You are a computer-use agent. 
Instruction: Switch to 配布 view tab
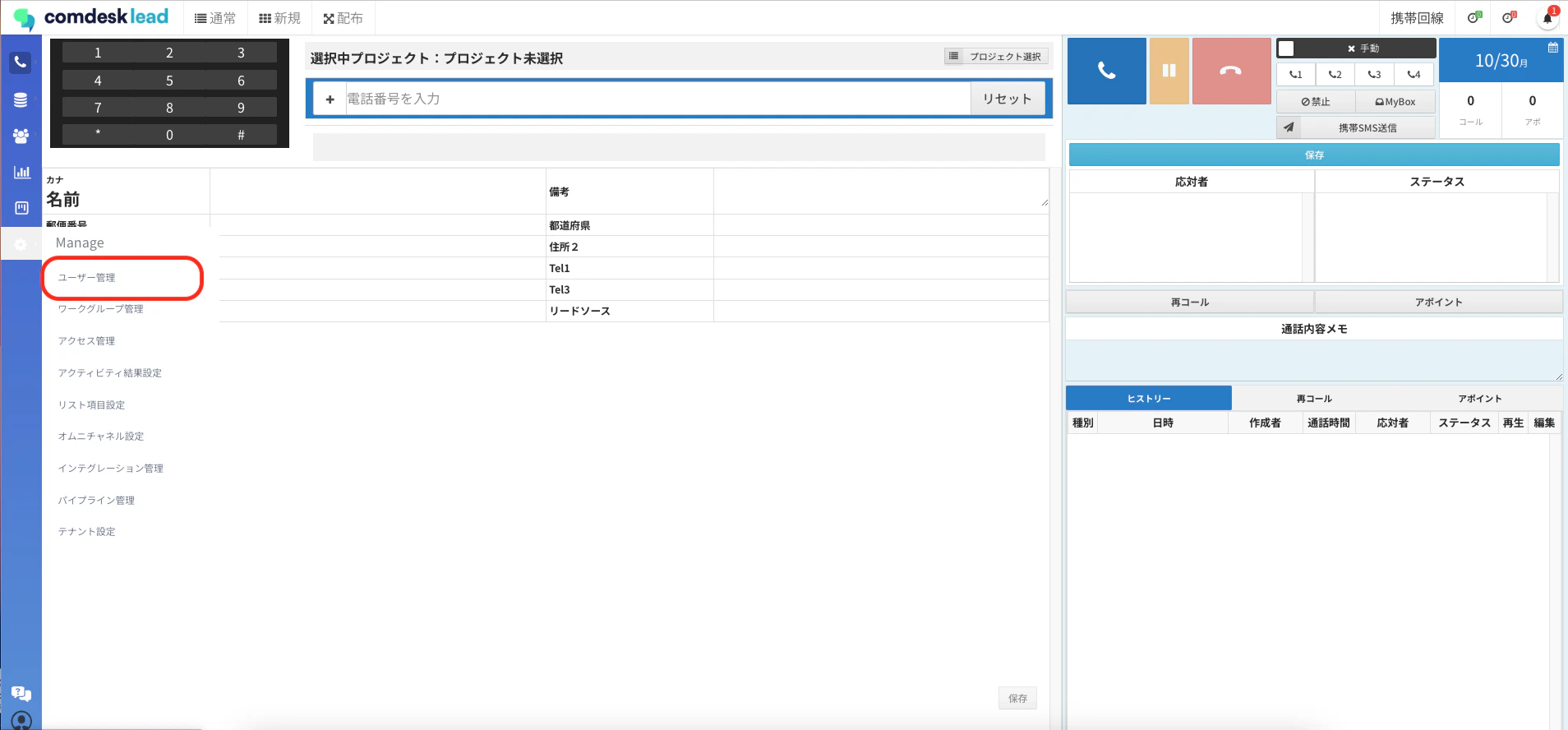coord(343,18)
